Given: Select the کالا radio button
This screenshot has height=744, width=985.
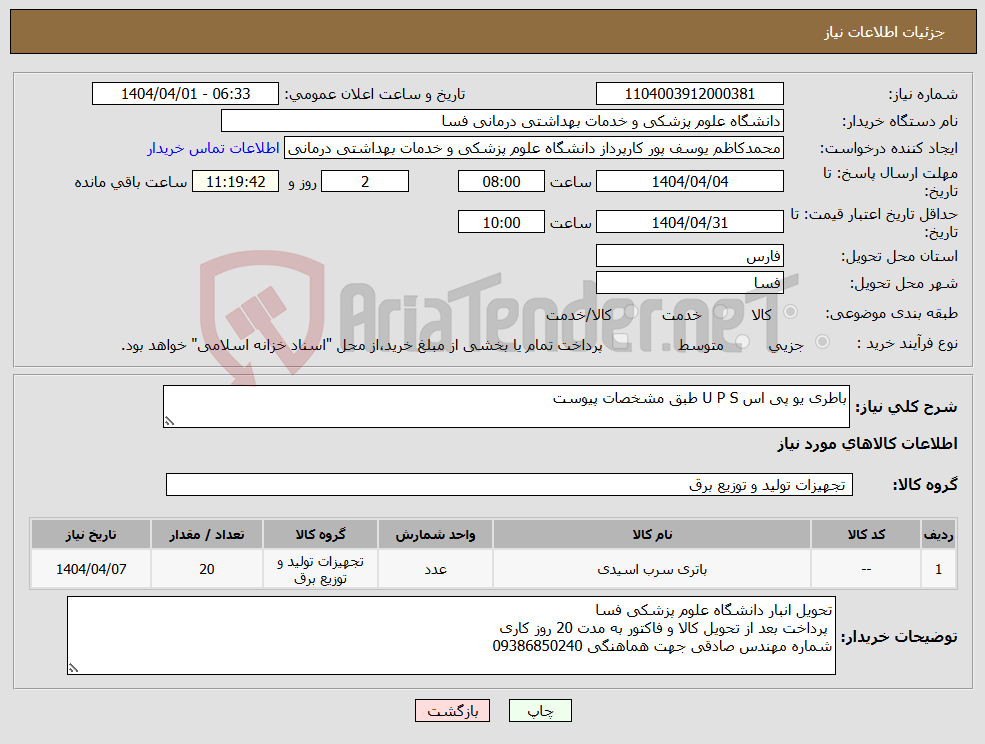Looking at the screenshot, I should coord(791,312).
